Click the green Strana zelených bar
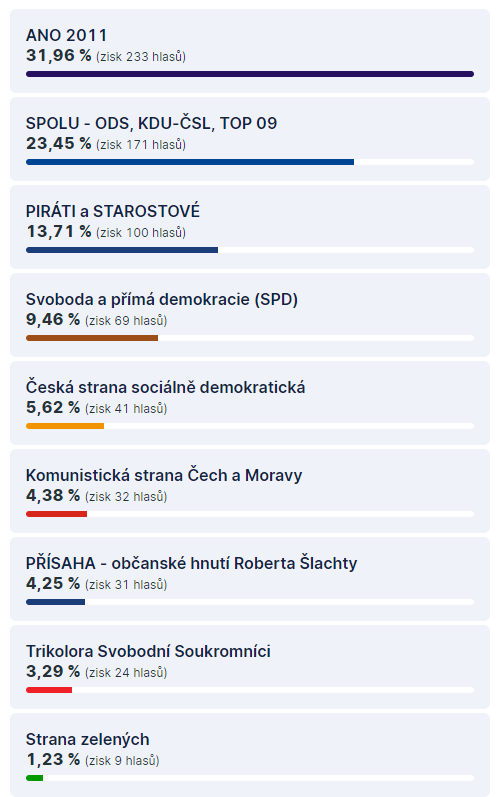This screenshot has height=797, width=497. tap(35, 778)
